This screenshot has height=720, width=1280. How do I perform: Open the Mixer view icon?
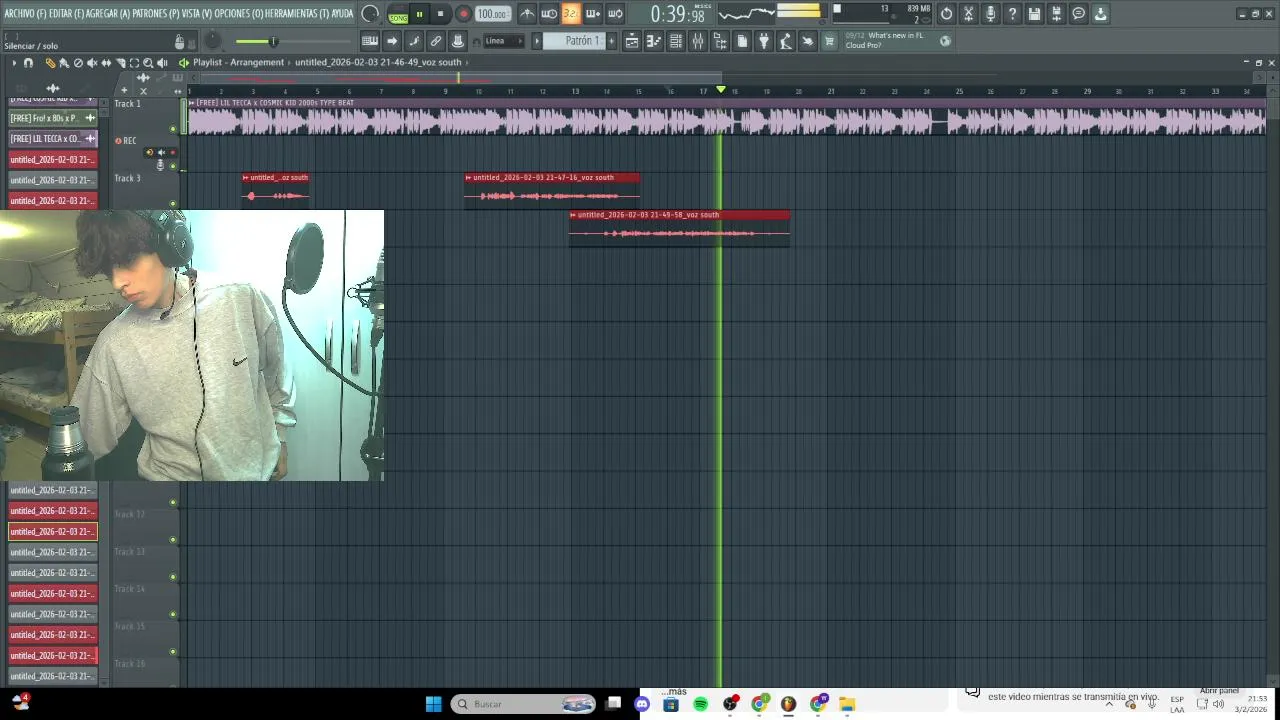[x=698, y=41]
